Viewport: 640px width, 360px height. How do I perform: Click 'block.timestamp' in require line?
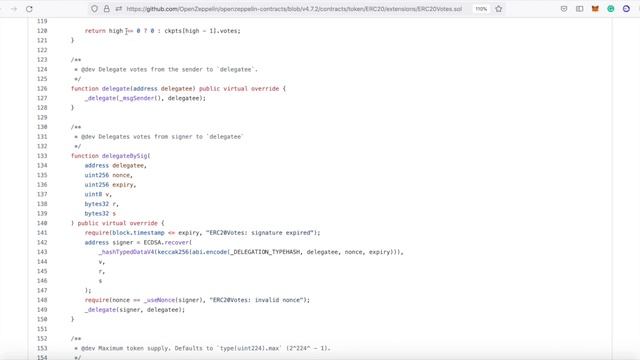point(138,233)
